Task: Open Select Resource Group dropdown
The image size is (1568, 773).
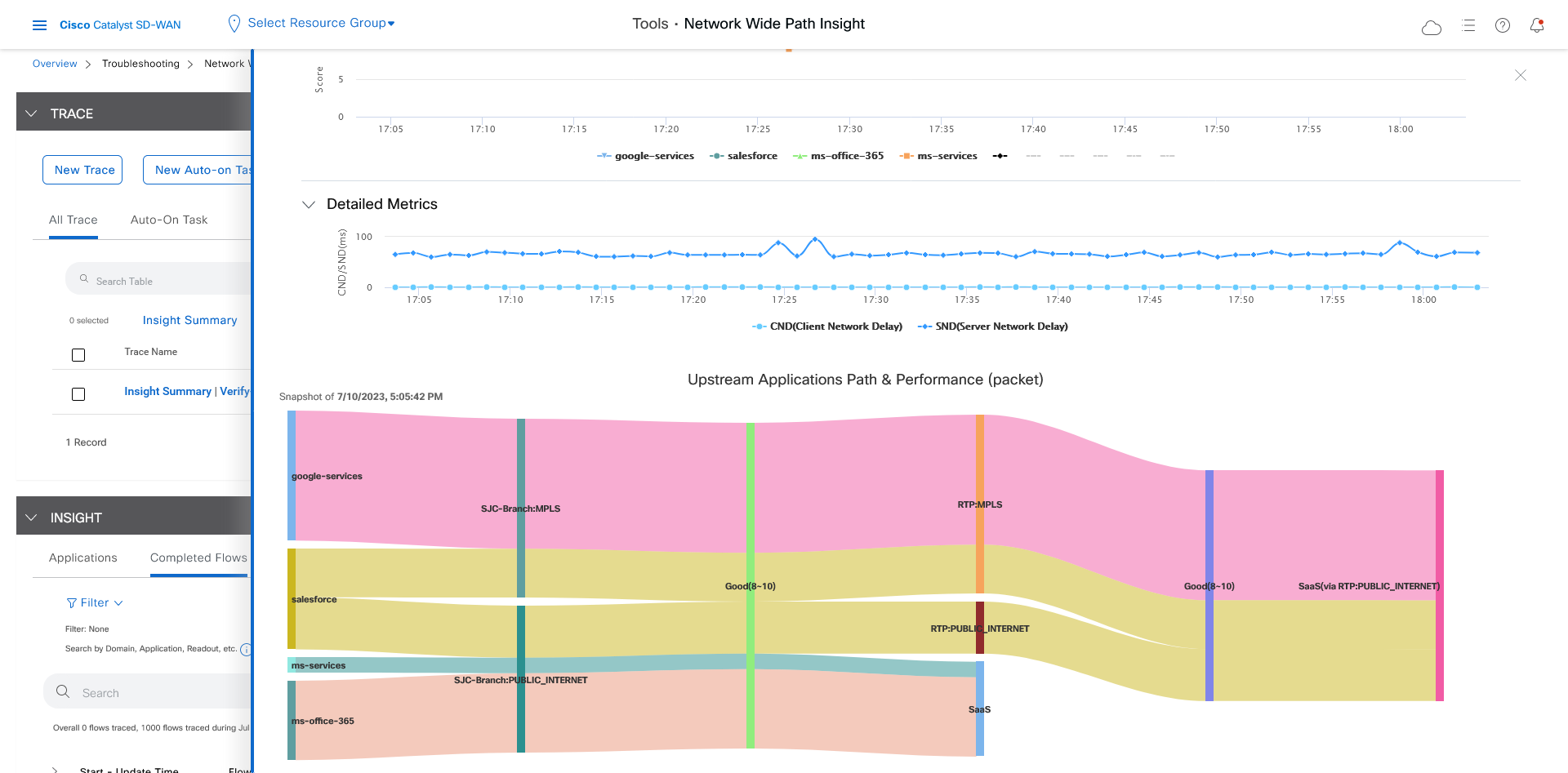Action: click(x=321, y=23)
